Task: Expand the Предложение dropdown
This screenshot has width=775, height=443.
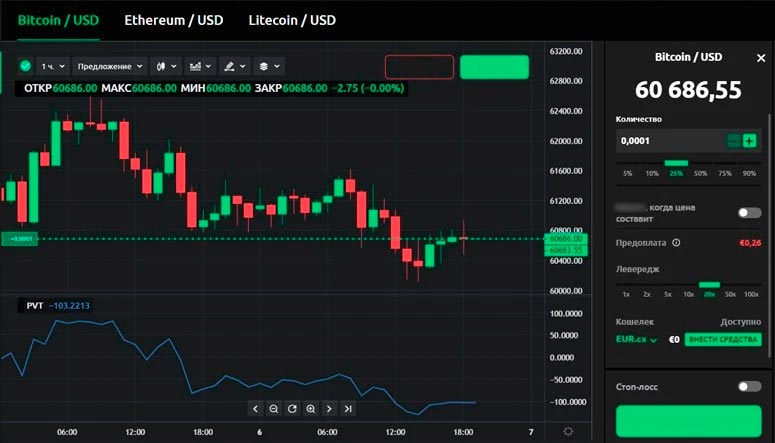Action: coord(110,66)
